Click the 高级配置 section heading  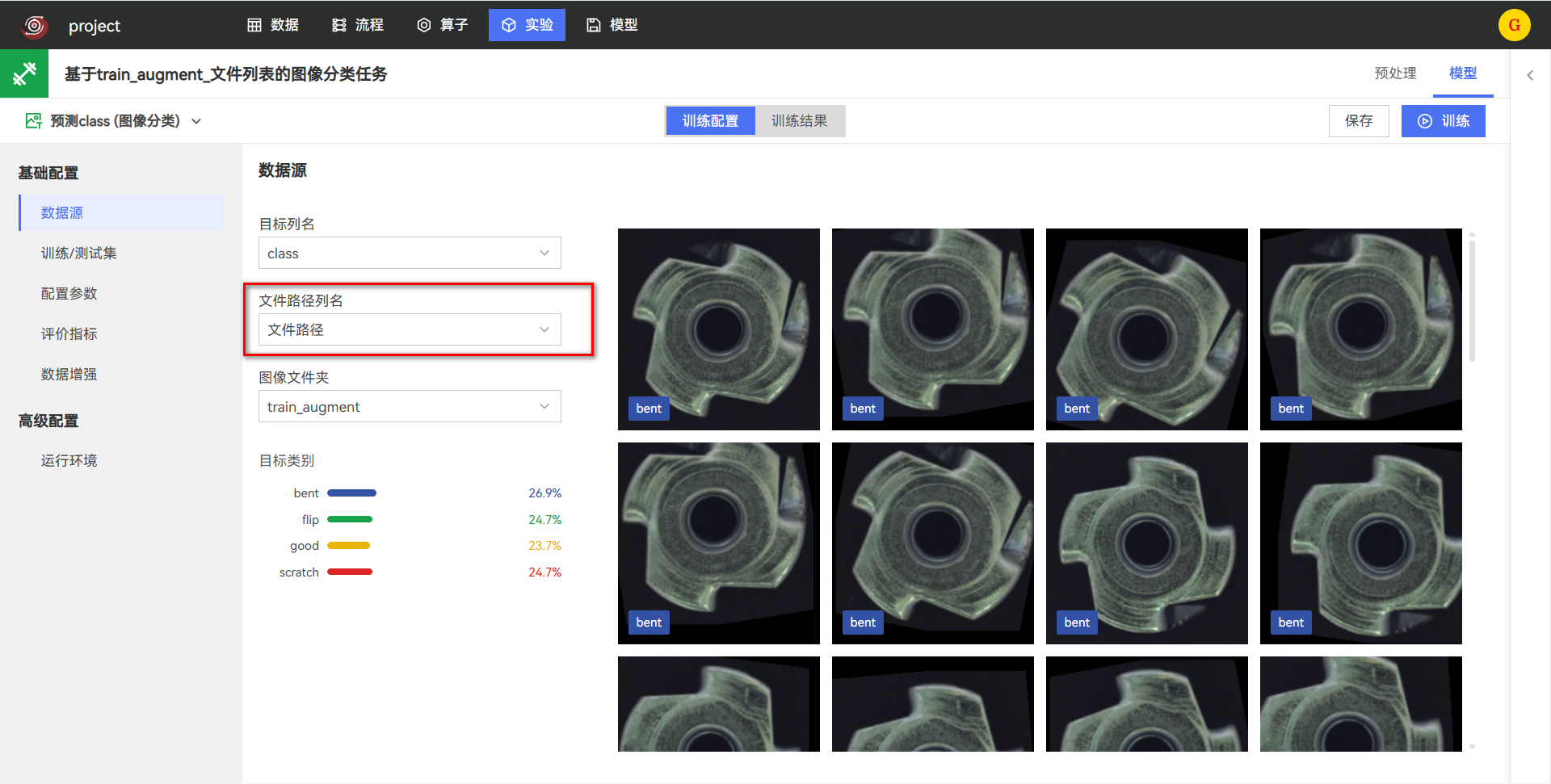(48, 421)
